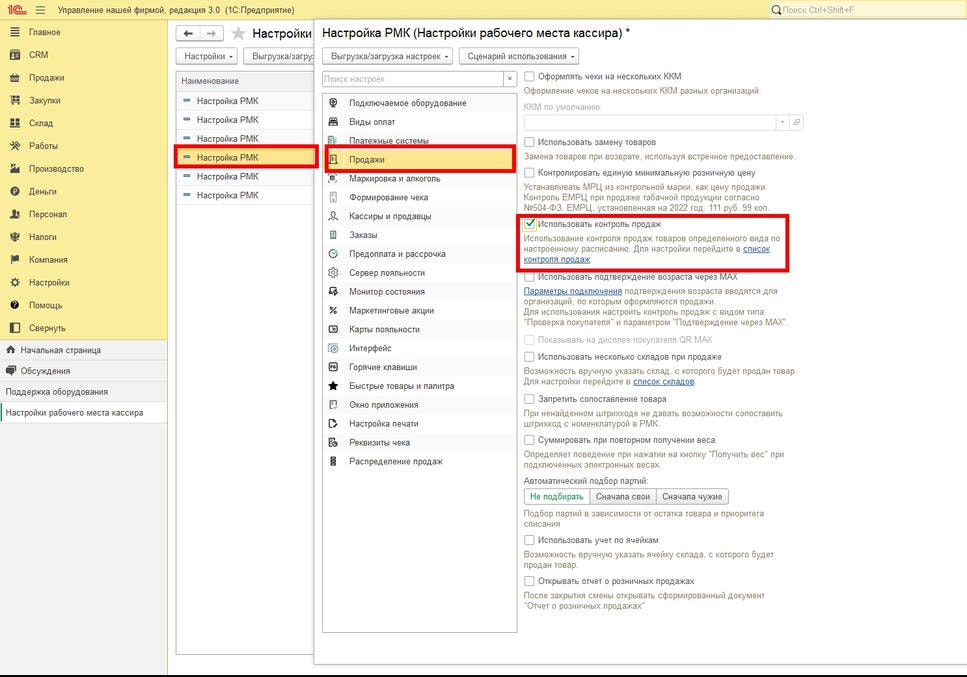This screenshot has height=677, width=967.
Task: Open the main hamburger menu
Action: pos(40,10)
